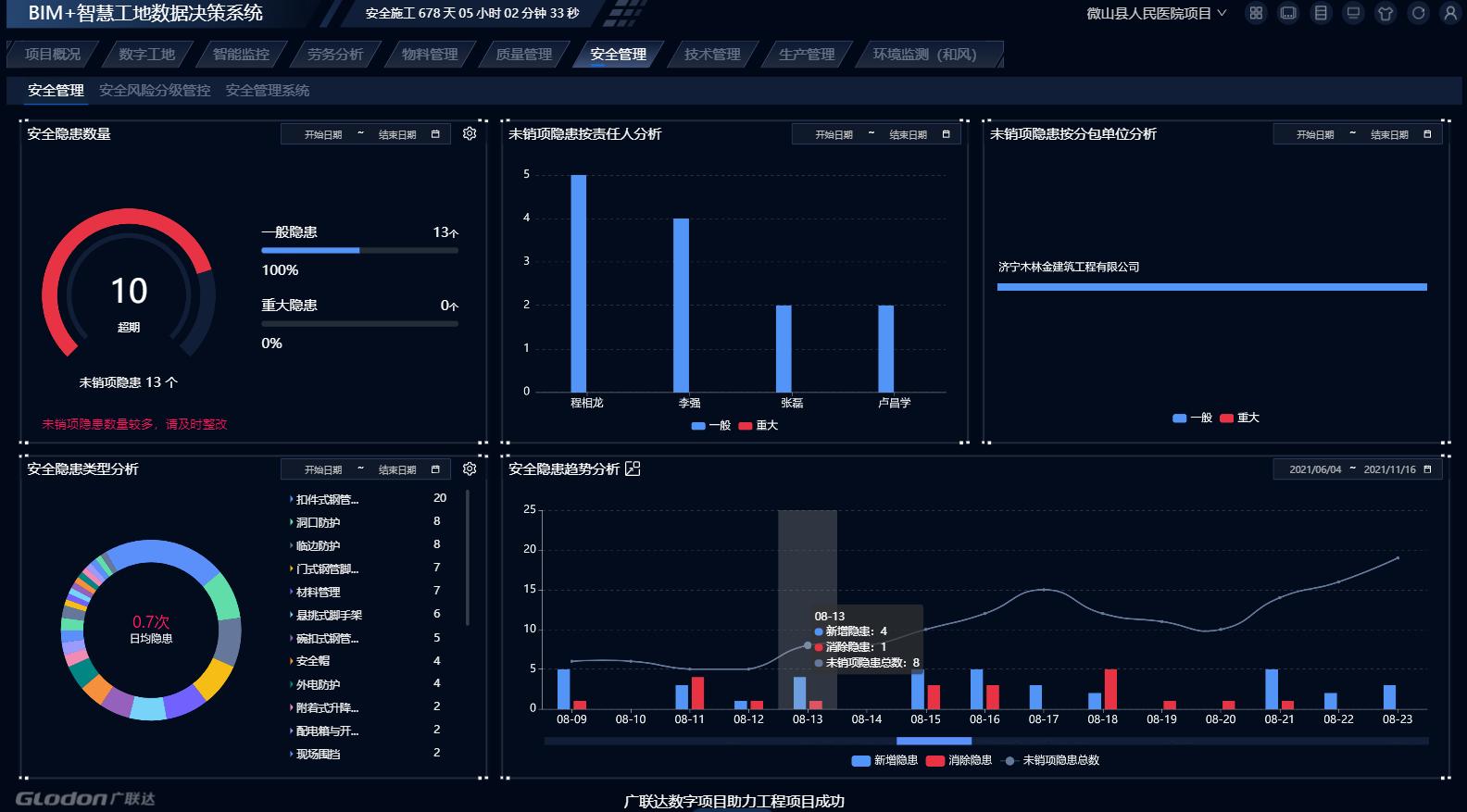Toggle 消除隐患 legend in trend chart
The image size is (1467, 812).
[x=959, y=760]
